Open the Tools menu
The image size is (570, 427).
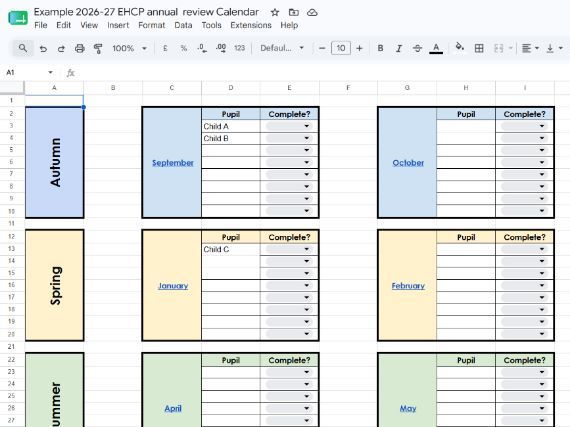click(x=212, y=25)
